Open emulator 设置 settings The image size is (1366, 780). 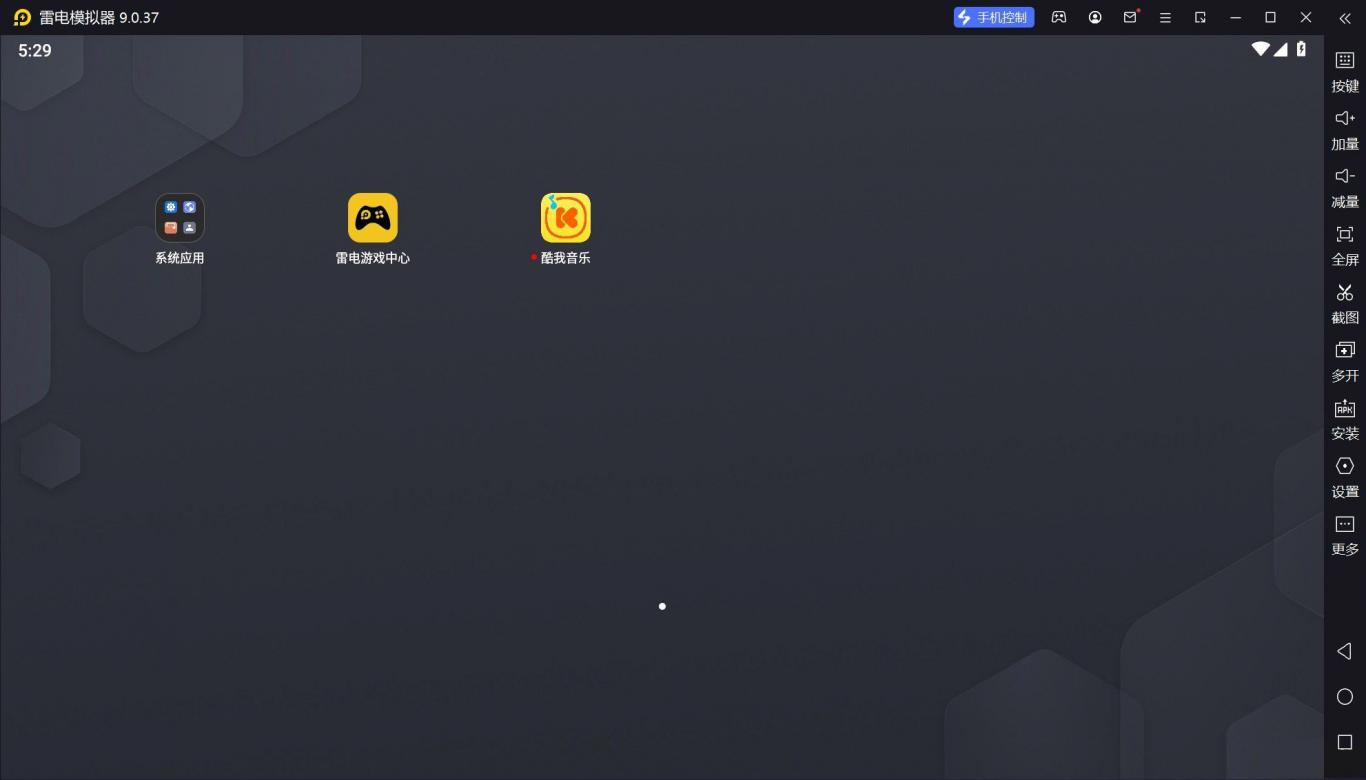(1345, 477)
